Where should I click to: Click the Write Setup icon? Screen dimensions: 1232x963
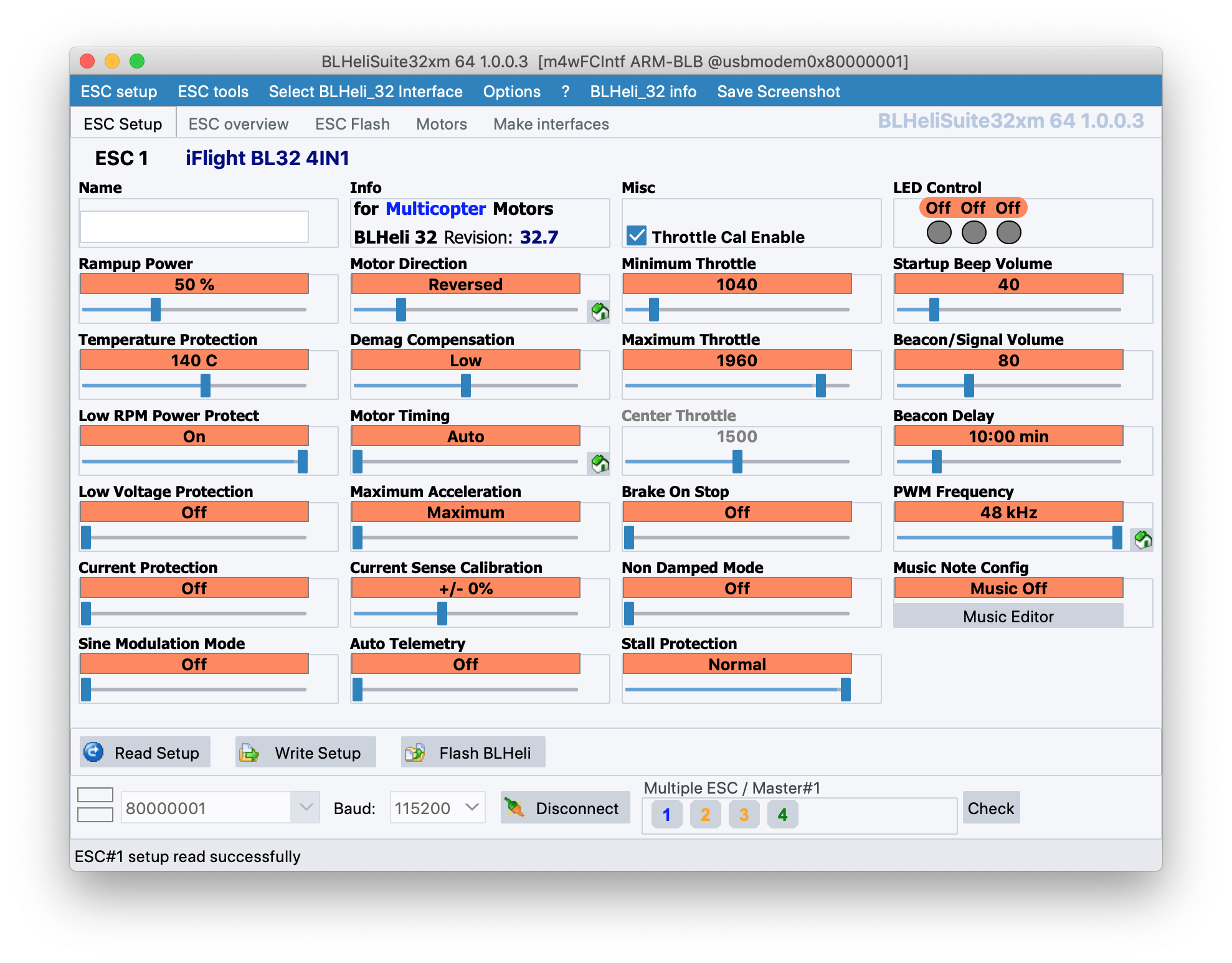coord(249,752)
